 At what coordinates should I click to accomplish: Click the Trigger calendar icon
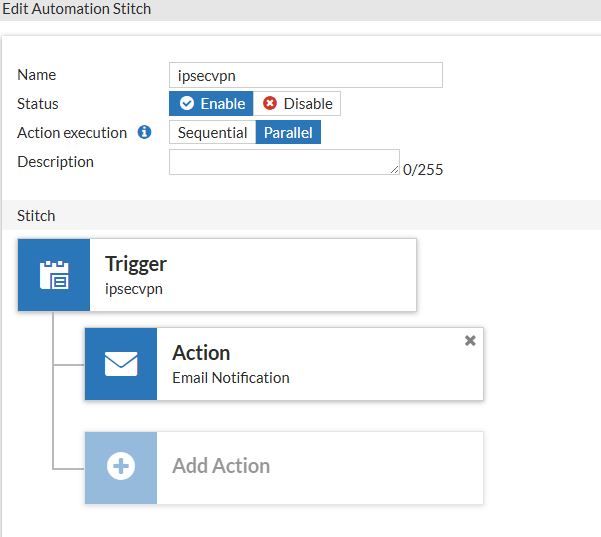[54, 275]
